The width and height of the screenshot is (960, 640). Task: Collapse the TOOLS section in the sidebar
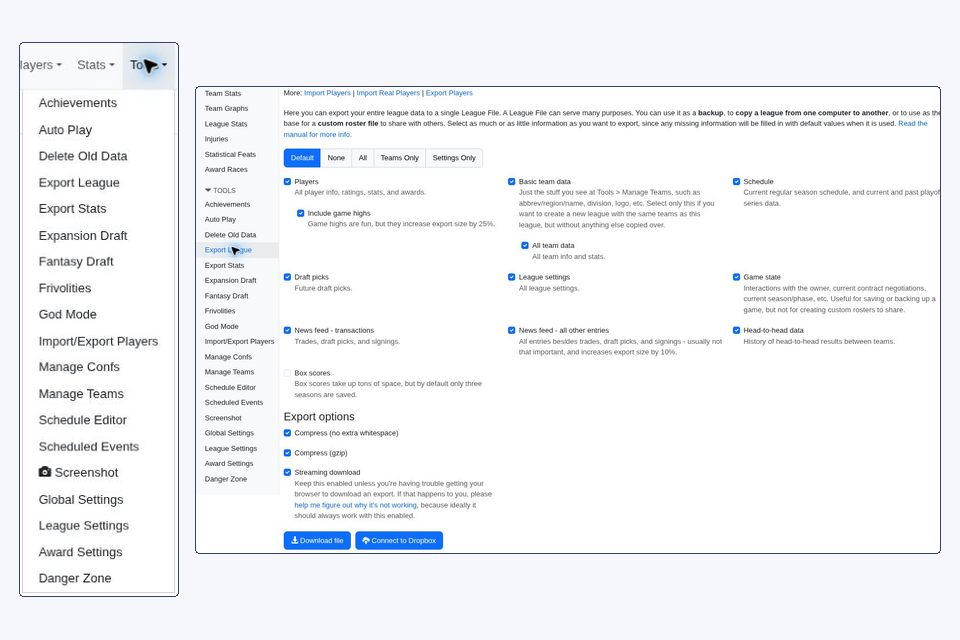click(x=220, y=190)
